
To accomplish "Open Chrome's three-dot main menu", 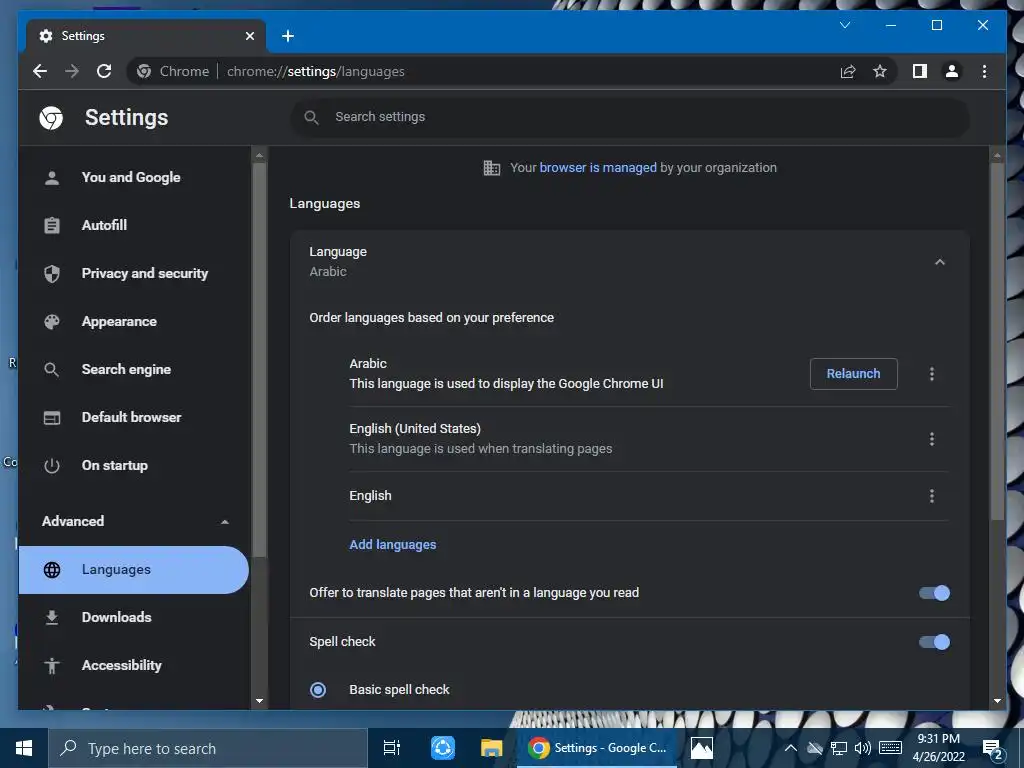I will pos(984,71).
